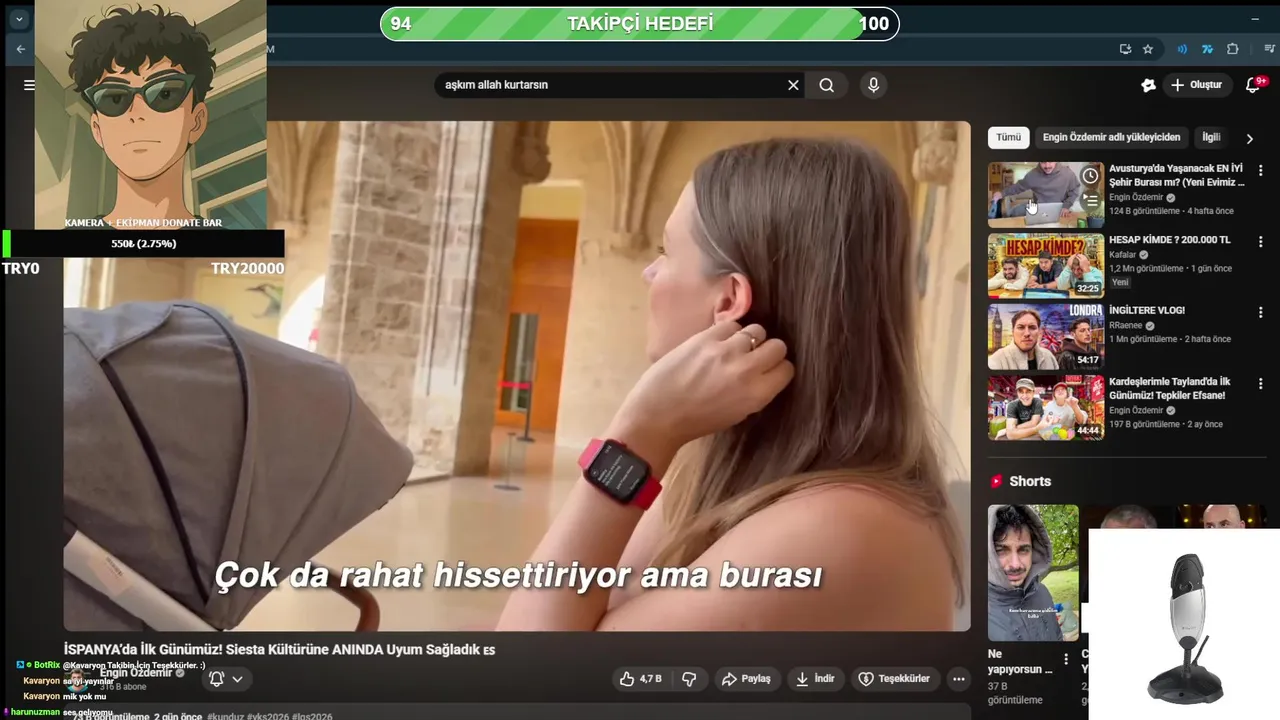
Task: Click the Oluştur create button
Action: [x=1196, y=85]
